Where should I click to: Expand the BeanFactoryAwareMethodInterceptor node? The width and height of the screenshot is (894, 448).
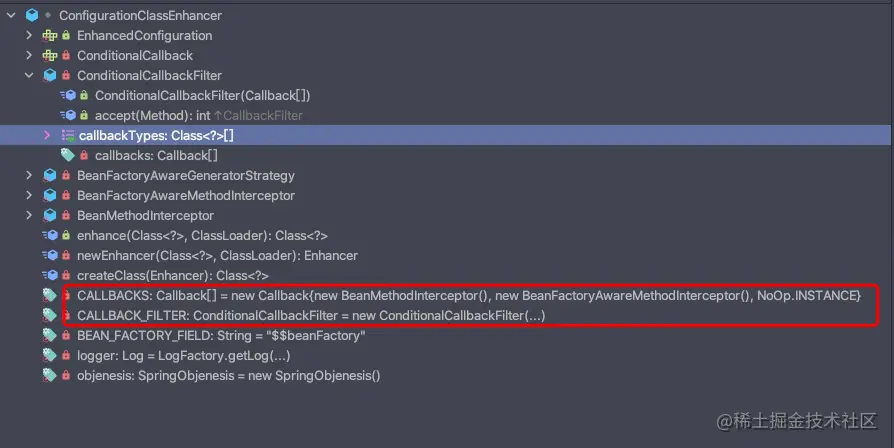tap(29, 196)
